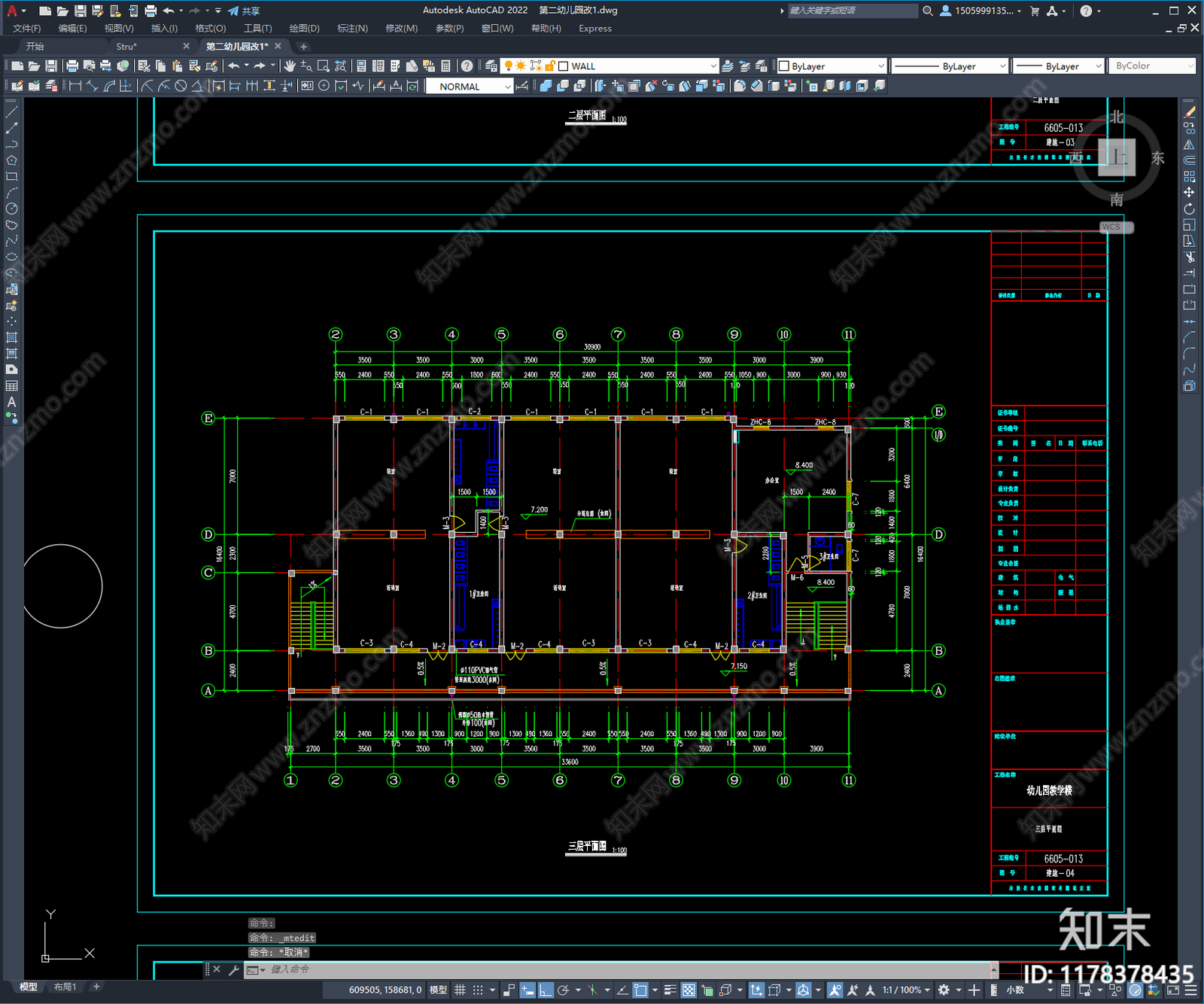Select the Multiline Text A tool
The height and width of the screenshot is (1004, 1204).
tap(11, 402)
